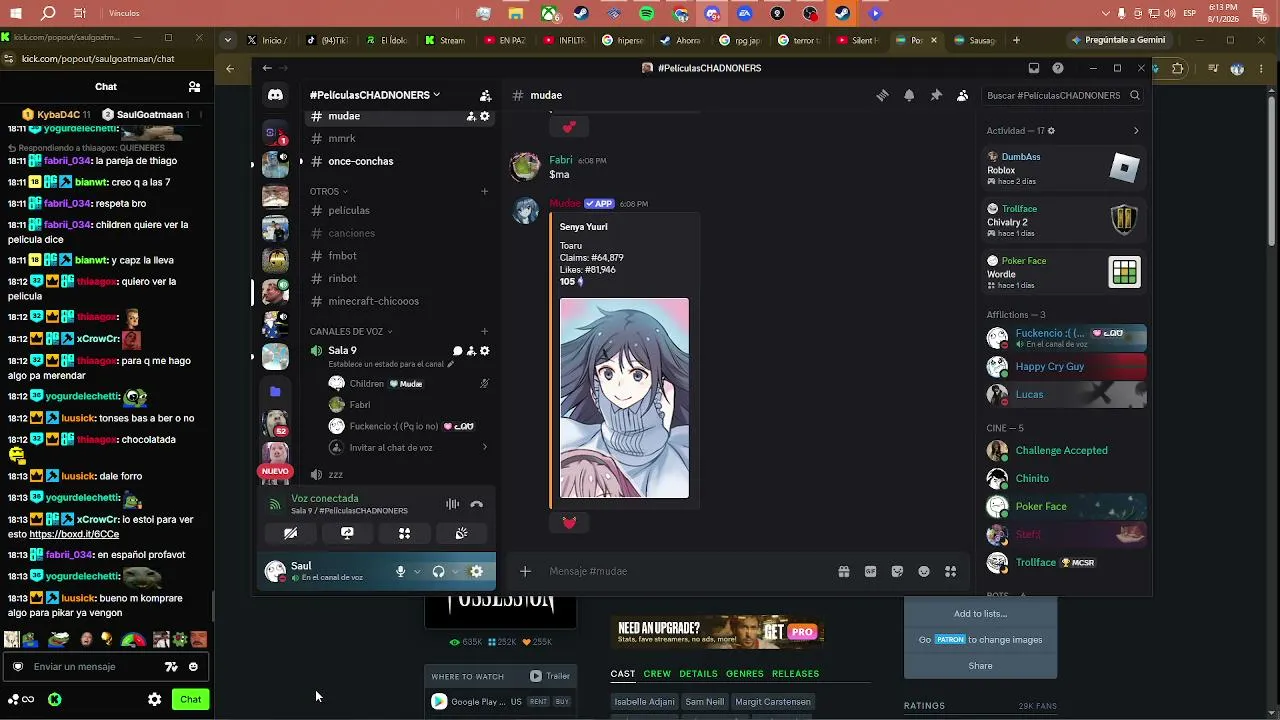1280x720 pixels.
Task: Expand Invitar al chat de voz arrow
Action: point(485,447)
